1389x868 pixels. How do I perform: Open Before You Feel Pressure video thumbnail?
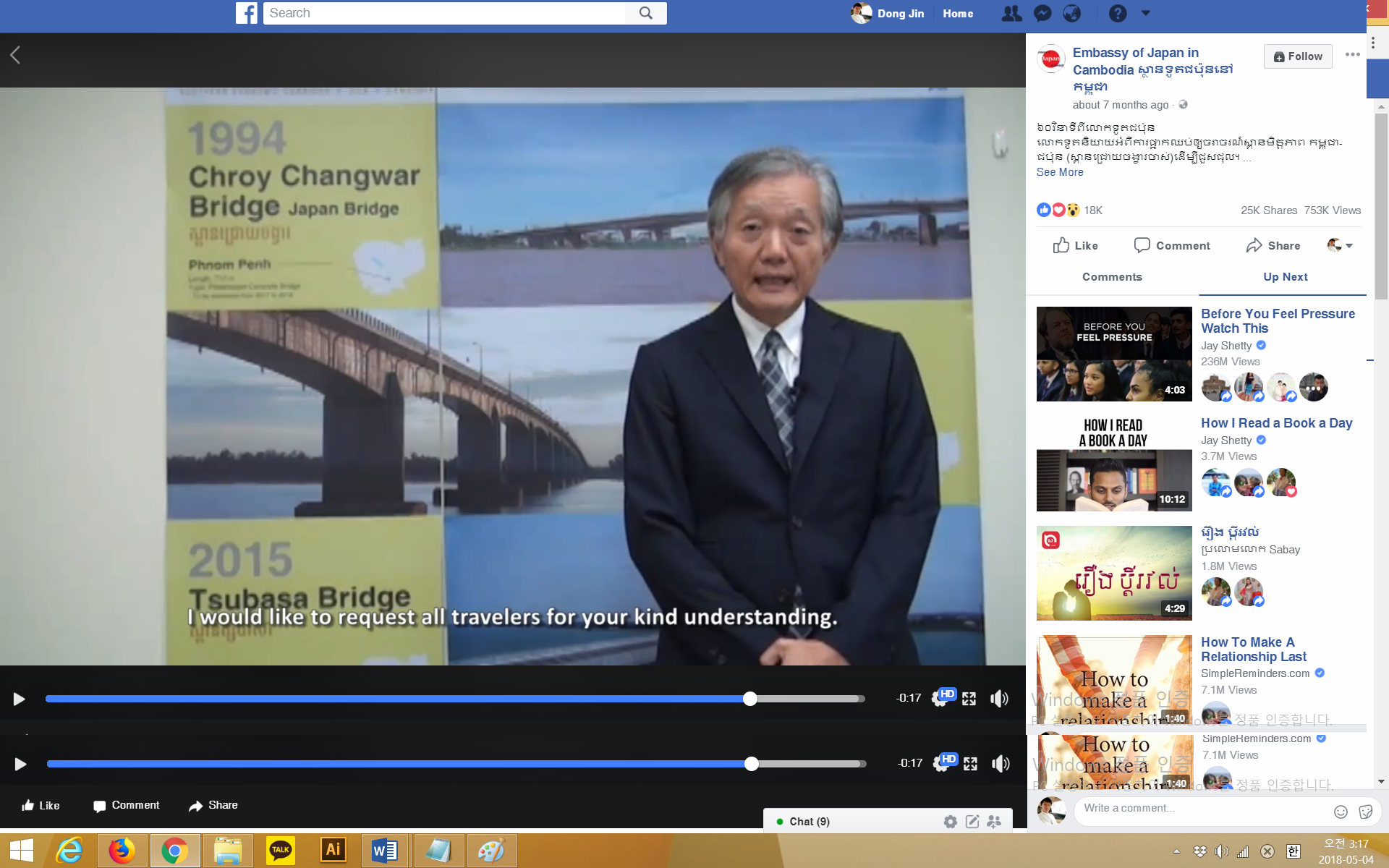(x=1114, y=354)
